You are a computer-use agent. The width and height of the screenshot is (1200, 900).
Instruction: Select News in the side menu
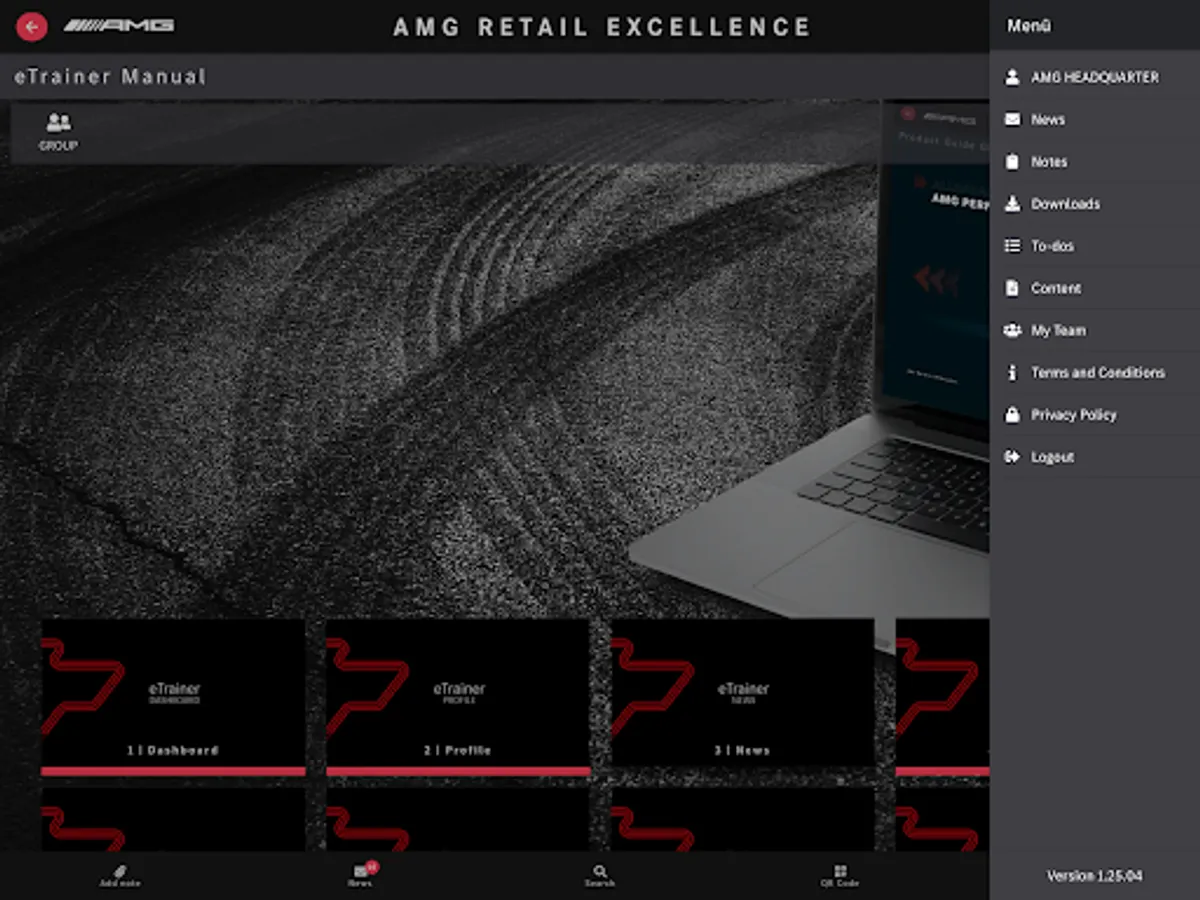1048,119
